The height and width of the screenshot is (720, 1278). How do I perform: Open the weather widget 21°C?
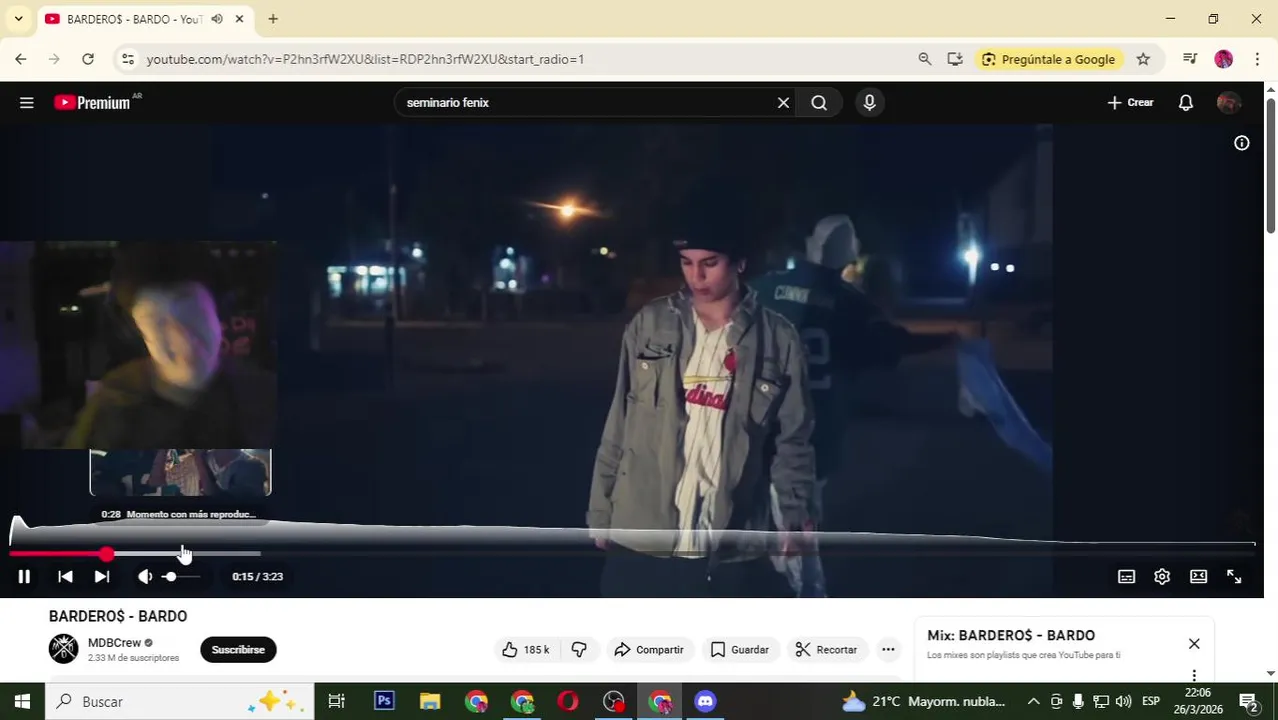tap(923, 701)
